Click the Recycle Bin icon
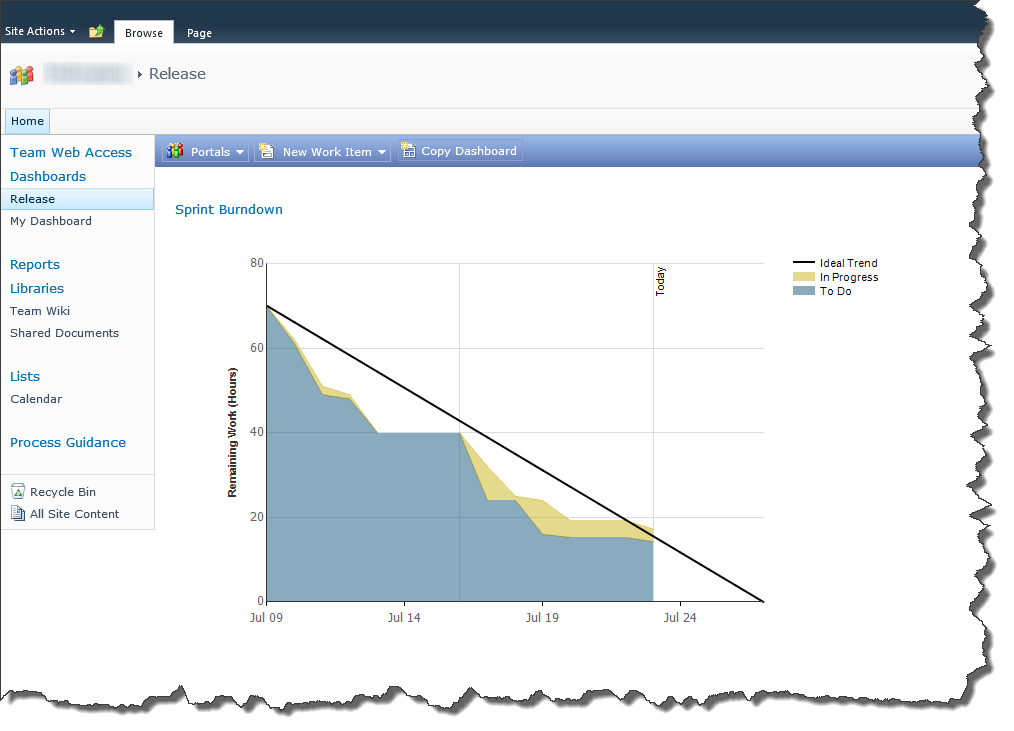The height and width of the screenshot is (731, 1014). coord(18,492)
